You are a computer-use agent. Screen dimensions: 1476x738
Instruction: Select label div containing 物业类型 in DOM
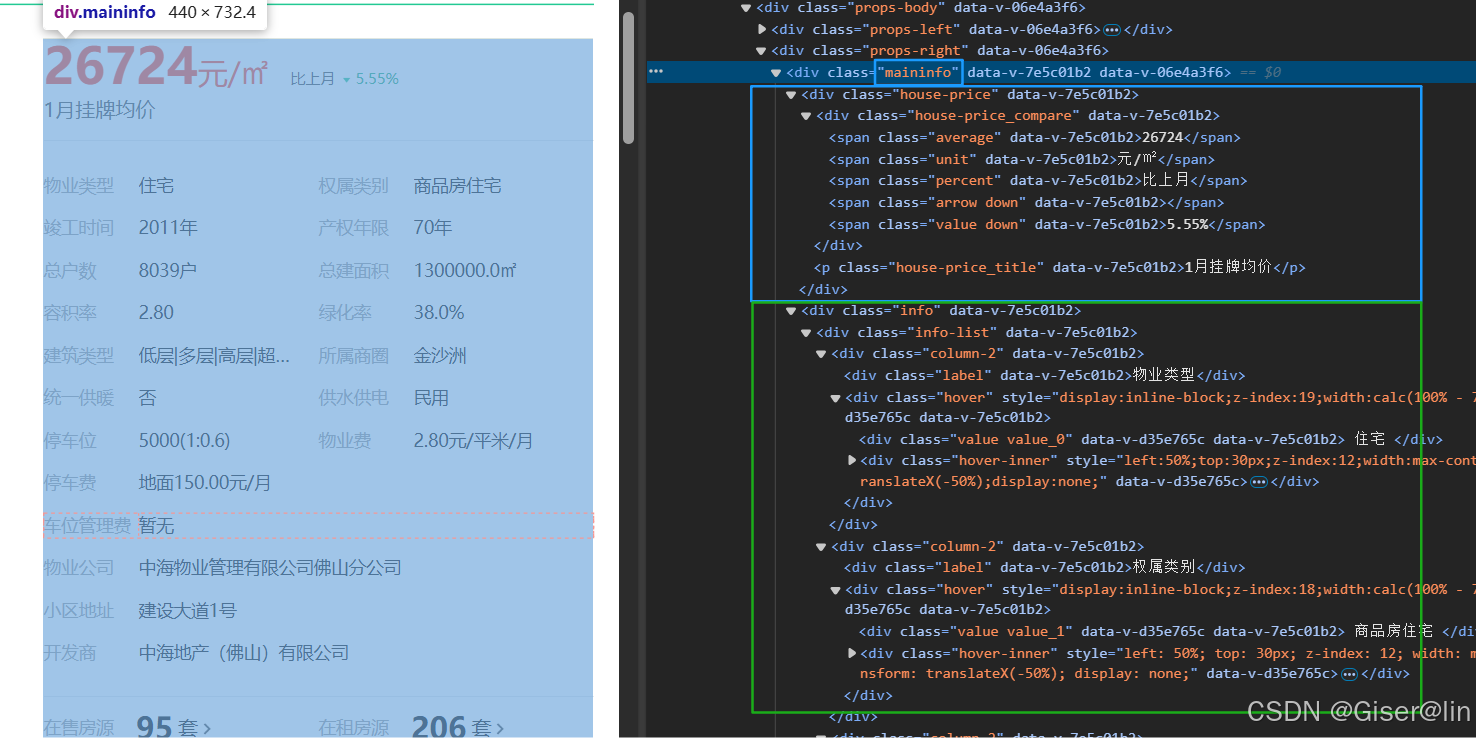tap(1044, 376)
